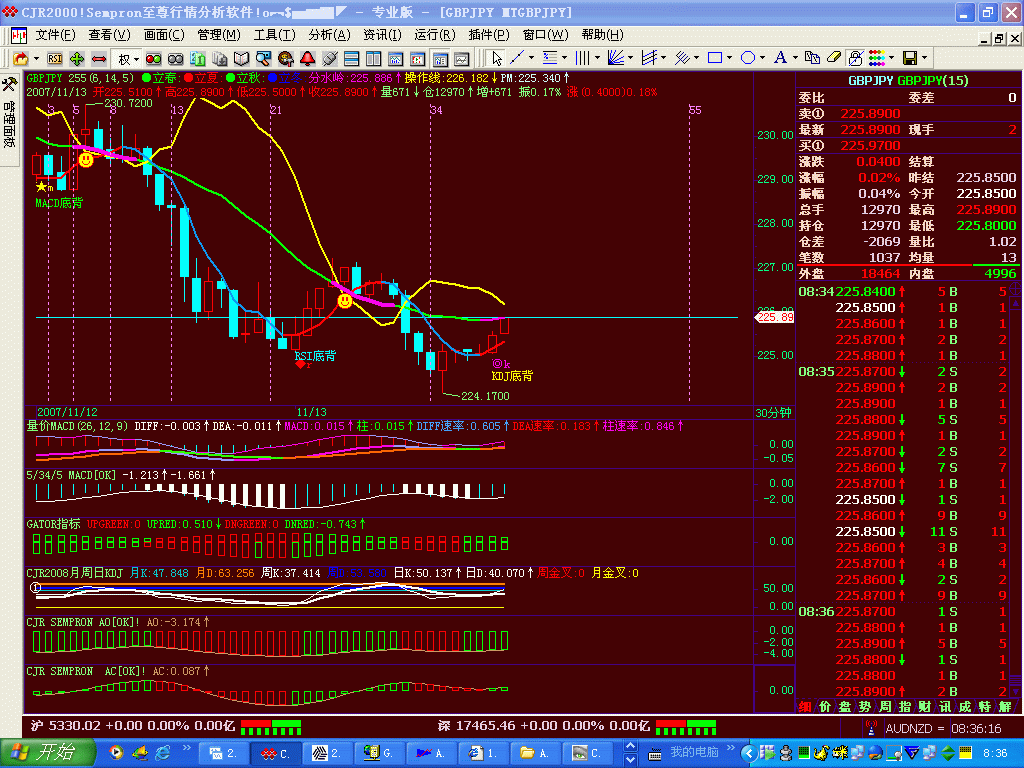Viewport: 1024px width, 768px height.
Task: Click the 沪 index red-green strength bar
Action: (x=271, y=727)
